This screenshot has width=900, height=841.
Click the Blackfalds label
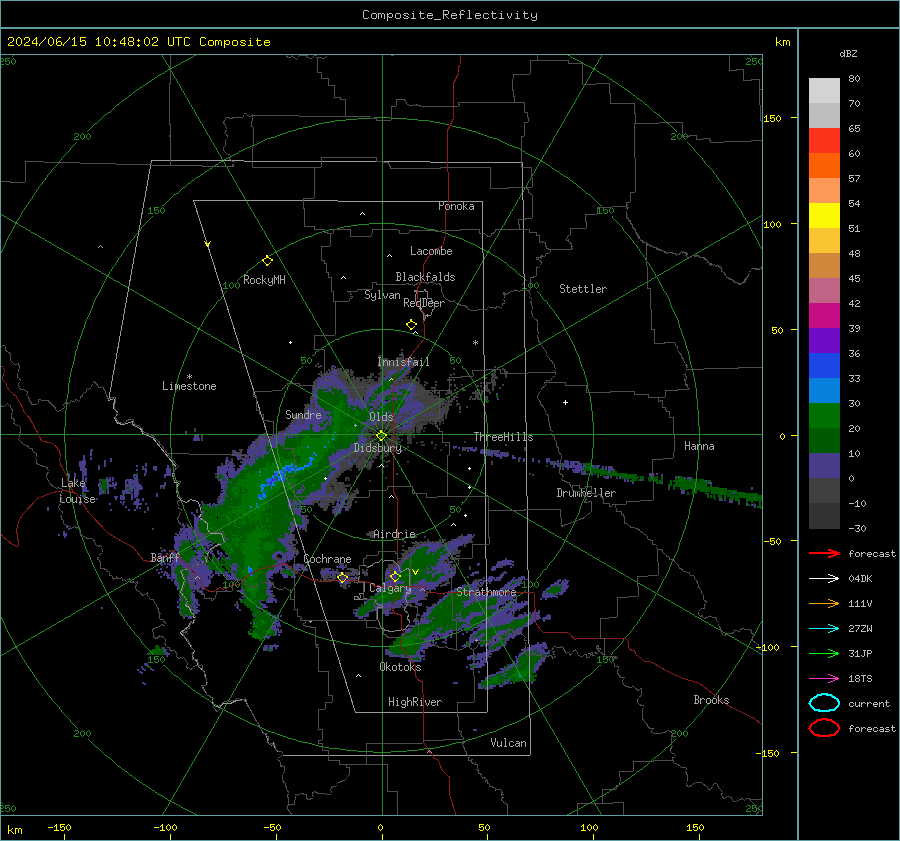(425, 277)
